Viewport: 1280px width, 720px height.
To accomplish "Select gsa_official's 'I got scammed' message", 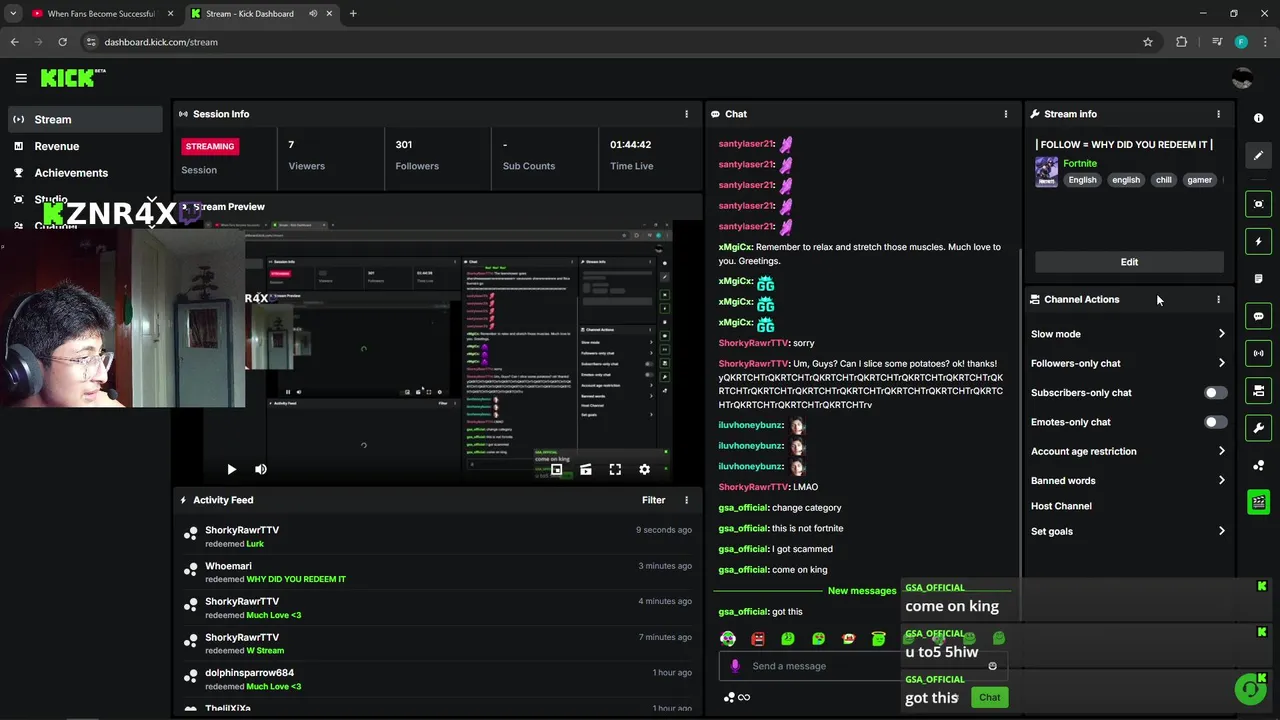I will [x=775, y=549].
